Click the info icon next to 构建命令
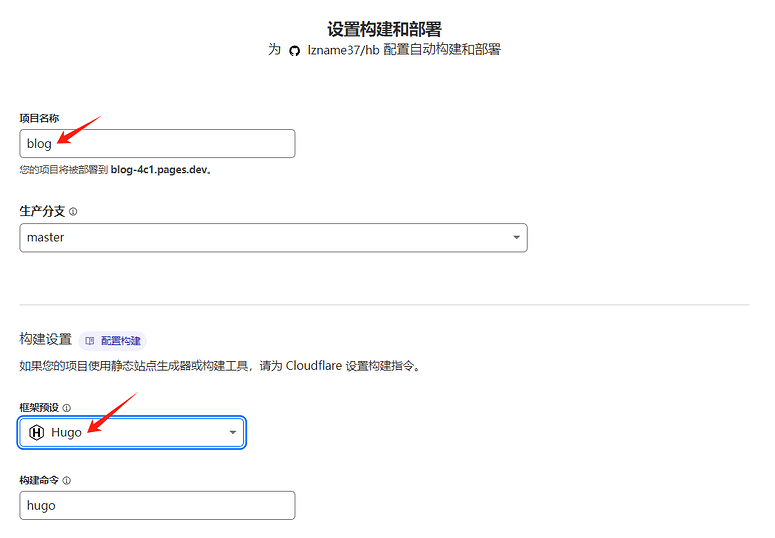 [67, 481]
